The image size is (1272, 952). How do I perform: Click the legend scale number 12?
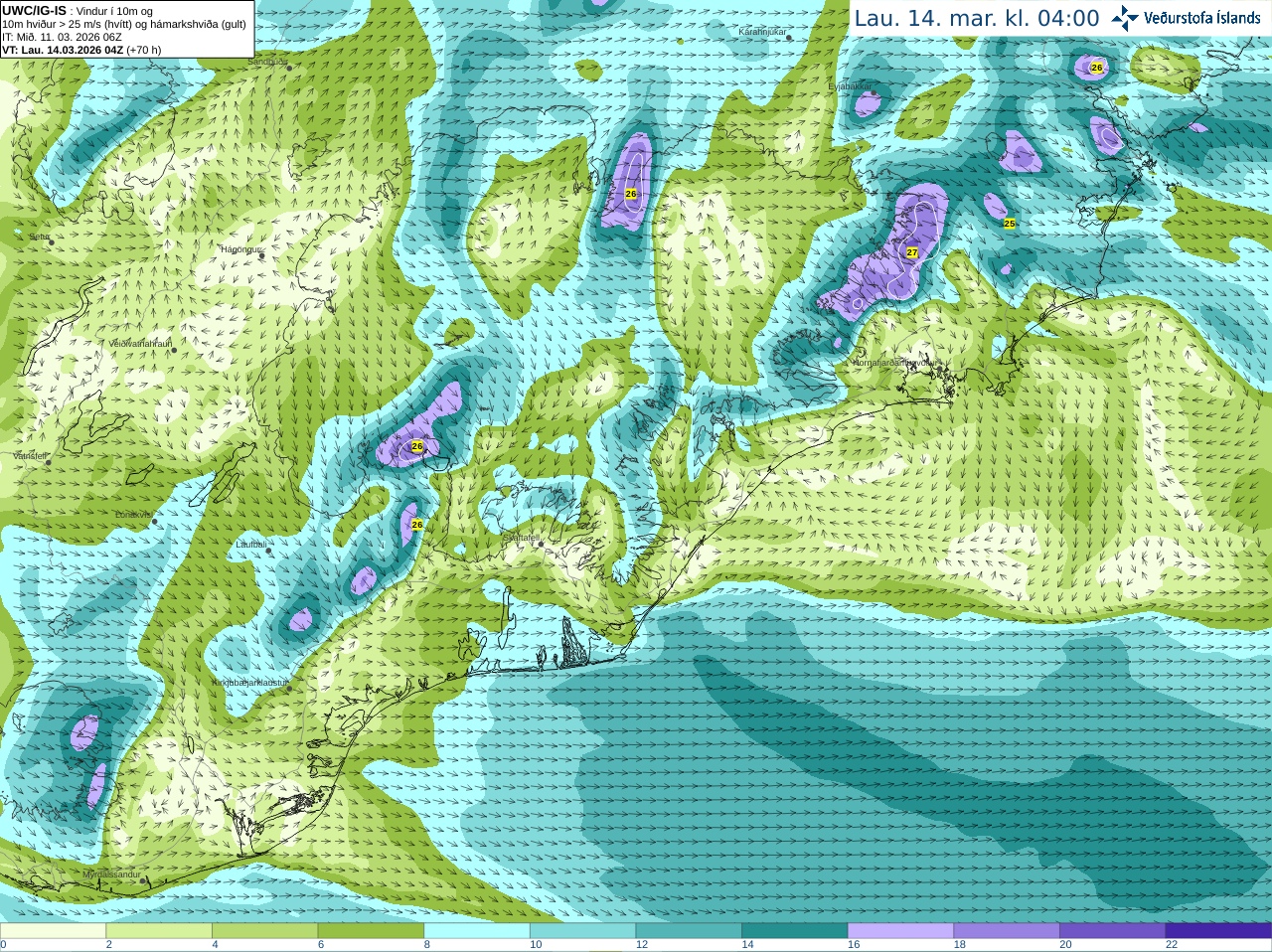pos(641,945)
